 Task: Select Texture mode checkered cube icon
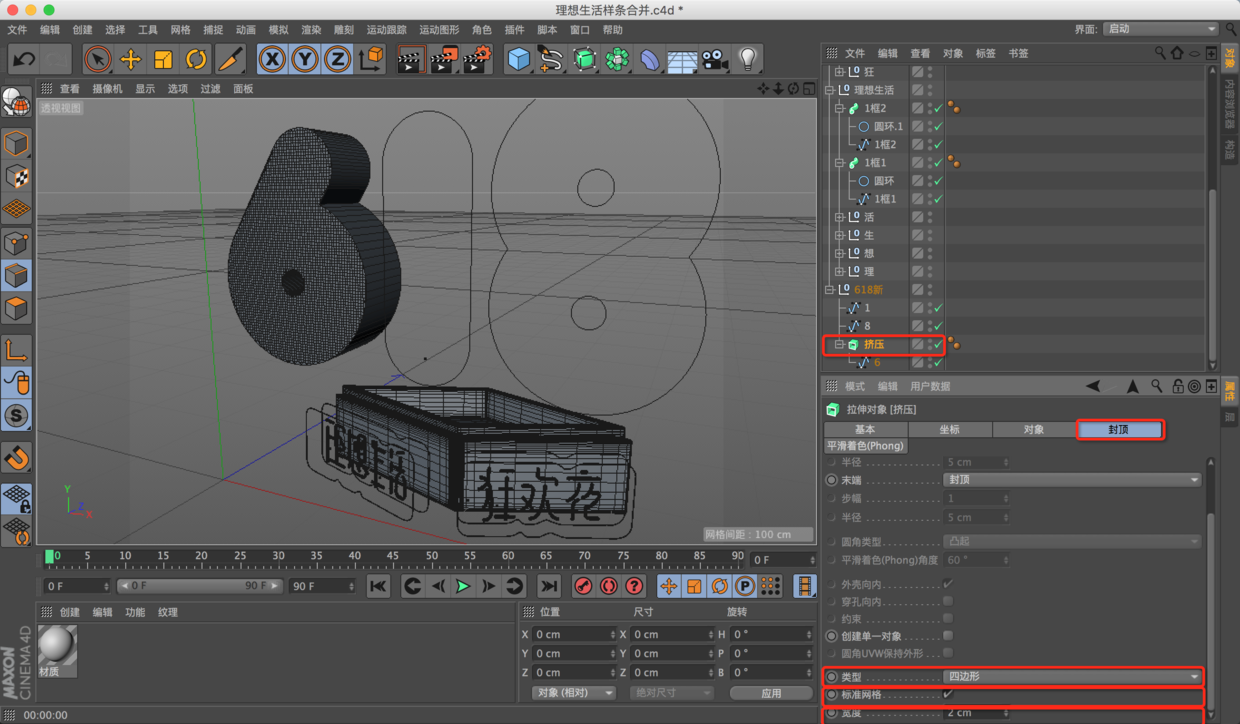point(16,177)
